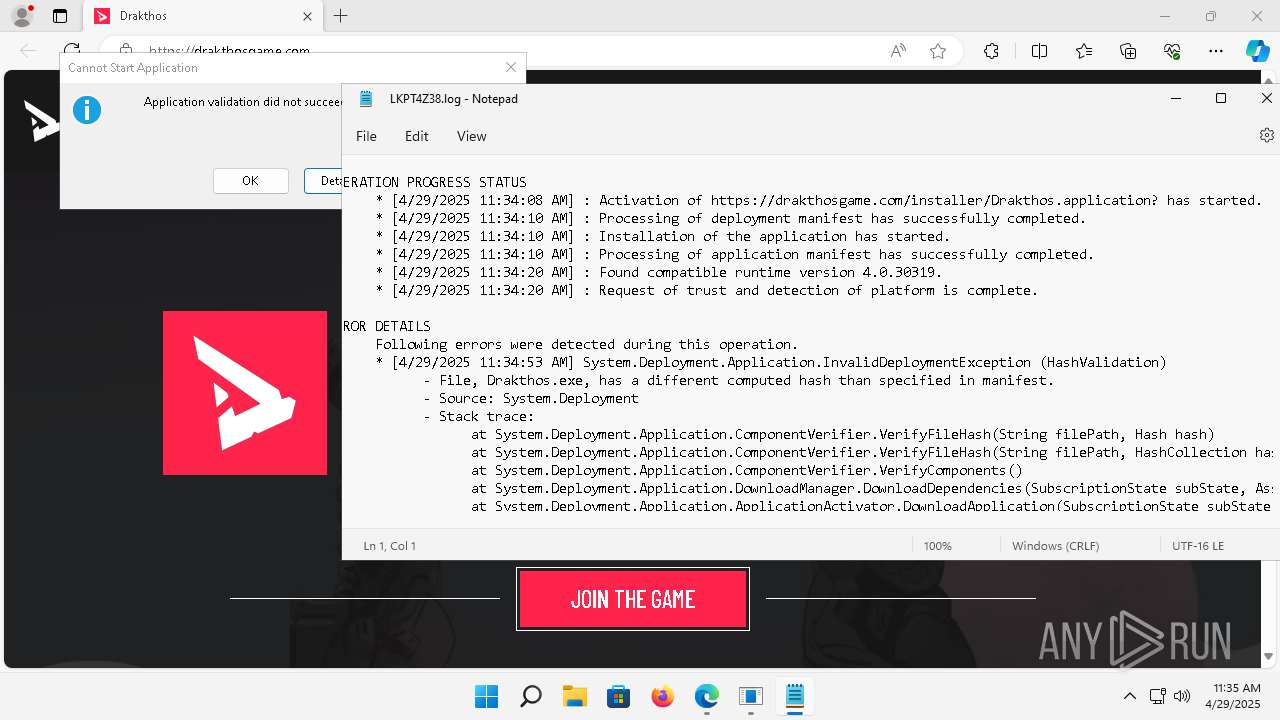
Task: Click the red Drakthos logo image
Action: click(245, 392)
